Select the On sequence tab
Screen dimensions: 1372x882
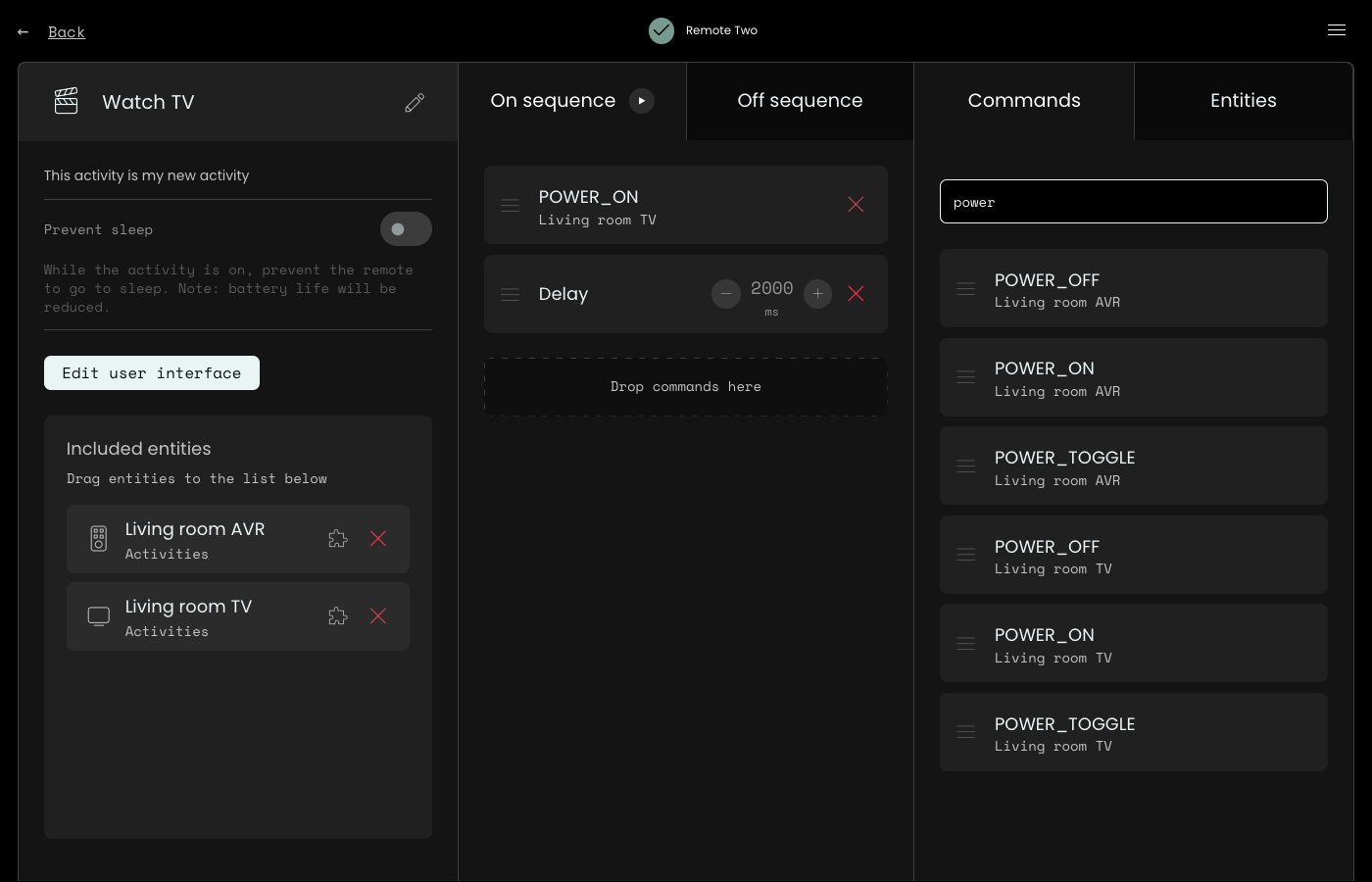tap(572, 101)
